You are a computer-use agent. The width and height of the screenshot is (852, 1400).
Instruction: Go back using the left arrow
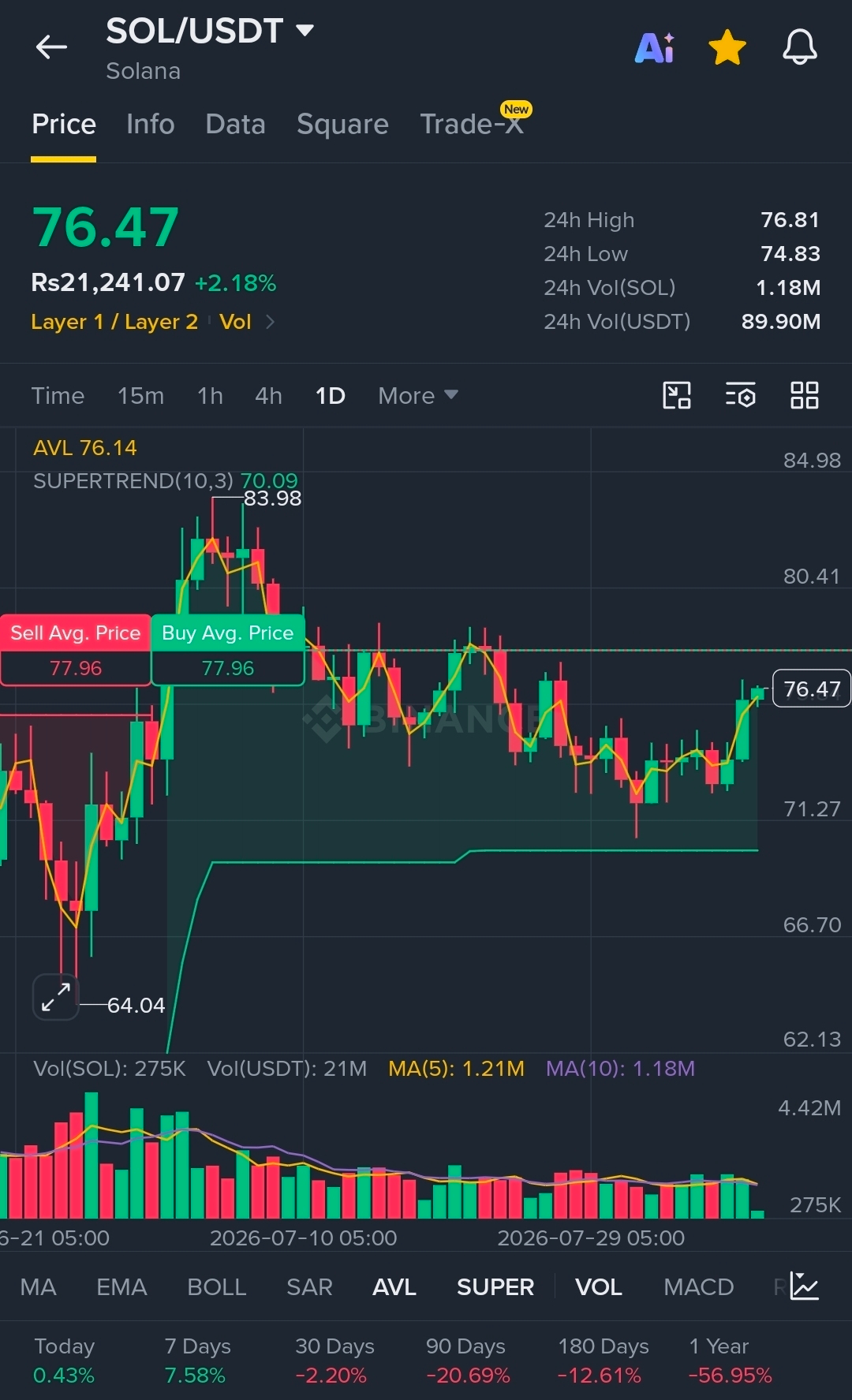[51, 47]
